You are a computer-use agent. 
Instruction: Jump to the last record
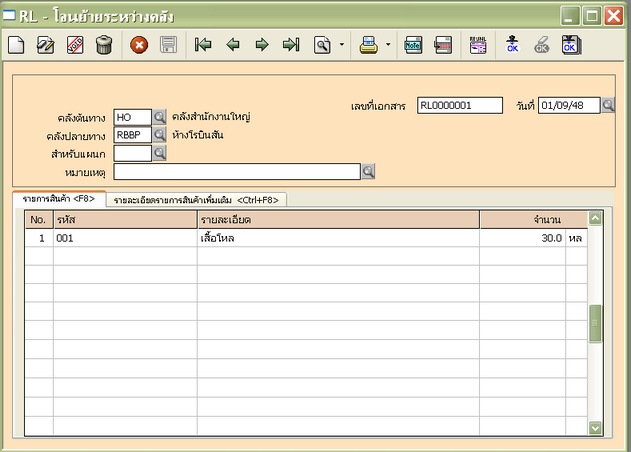click(291, 45)
